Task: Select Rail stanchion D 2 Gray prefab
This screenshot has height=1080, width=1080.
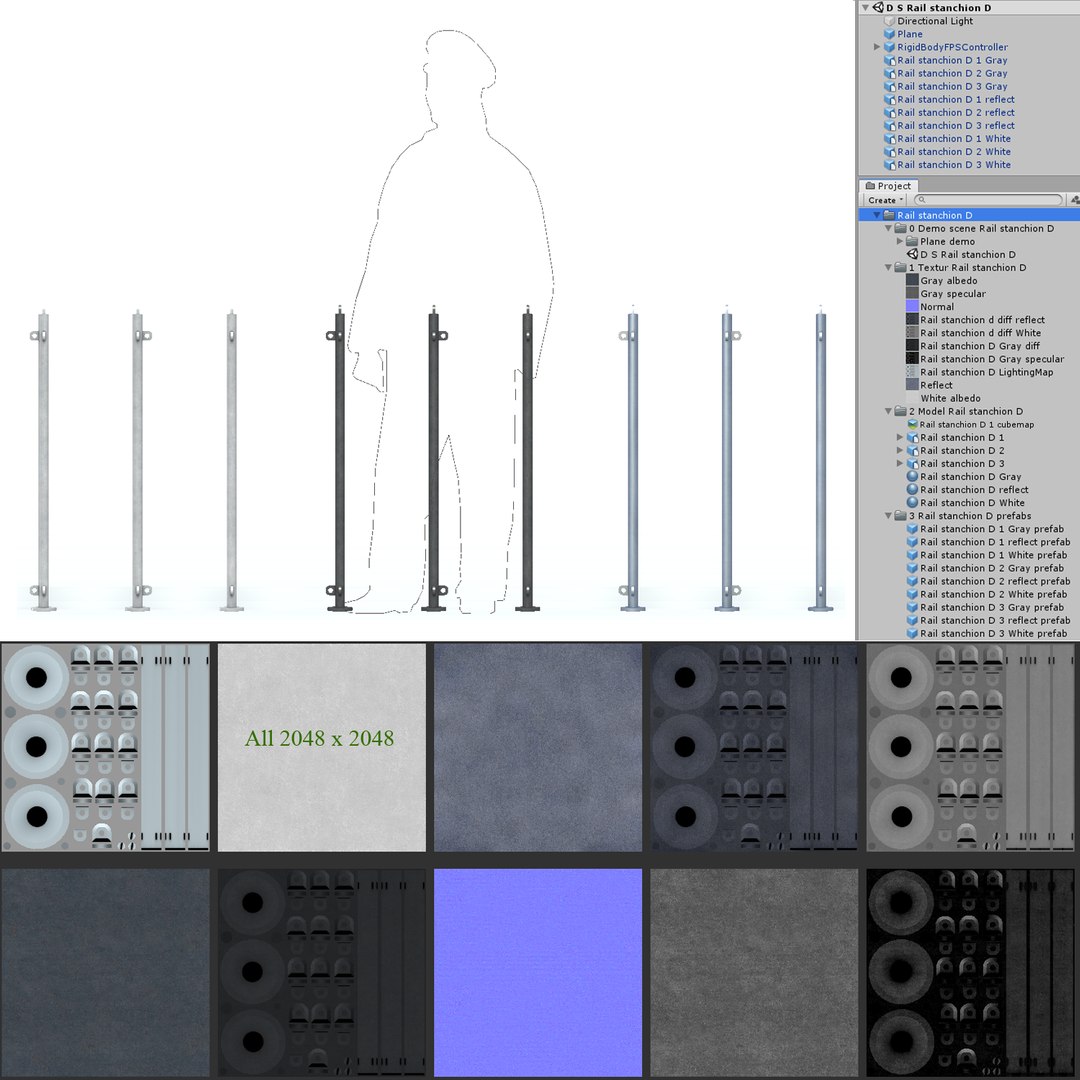Action: pos(992,568)
